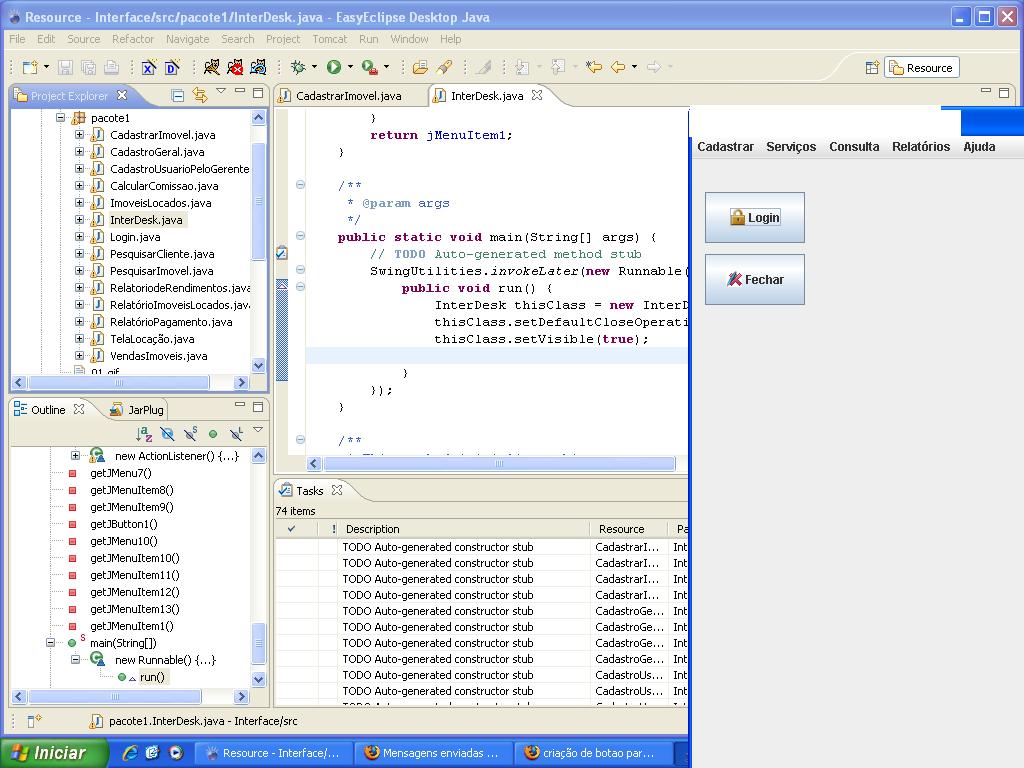Image resolution: width=1024 pixels, height=768 pixels.
Task: Switch to Mensagens enviadas taskbar window
Action: pyautogui.click(x=434, y=753)
